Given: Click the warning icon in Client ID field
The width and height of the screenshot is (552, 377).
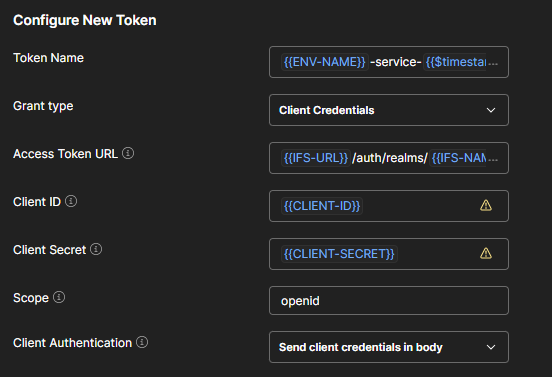Looking at the screenshot, I should (x=486, y=205).
